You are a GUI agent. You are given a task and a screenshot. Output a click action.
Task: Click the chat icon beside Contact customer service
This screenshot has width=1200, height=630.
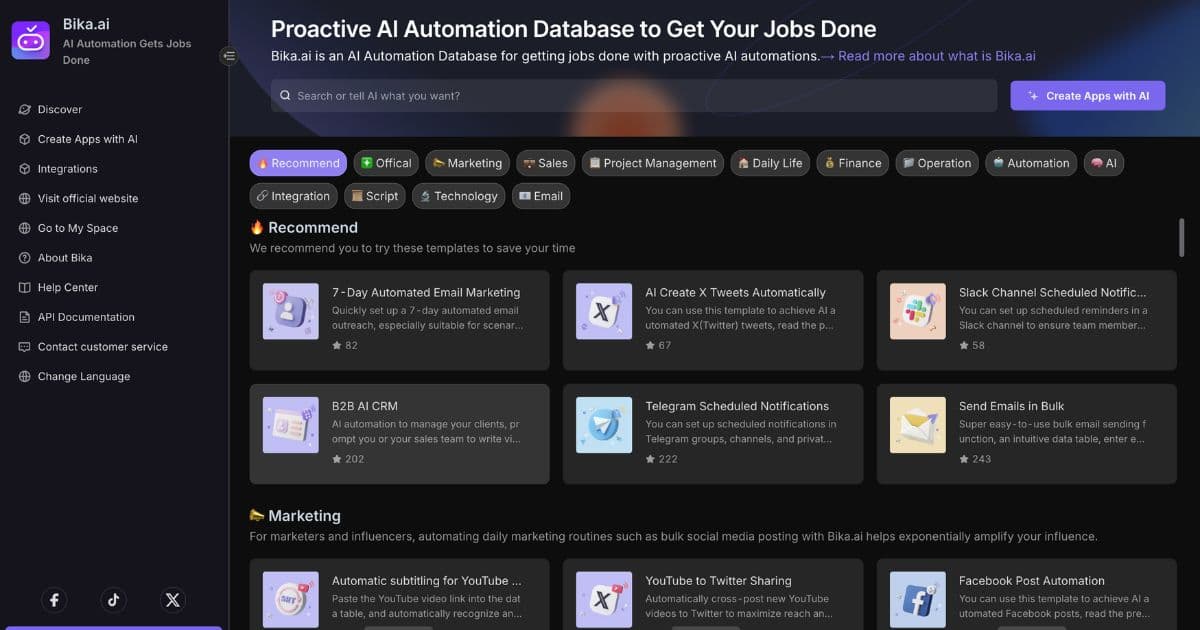coord(26,347)
